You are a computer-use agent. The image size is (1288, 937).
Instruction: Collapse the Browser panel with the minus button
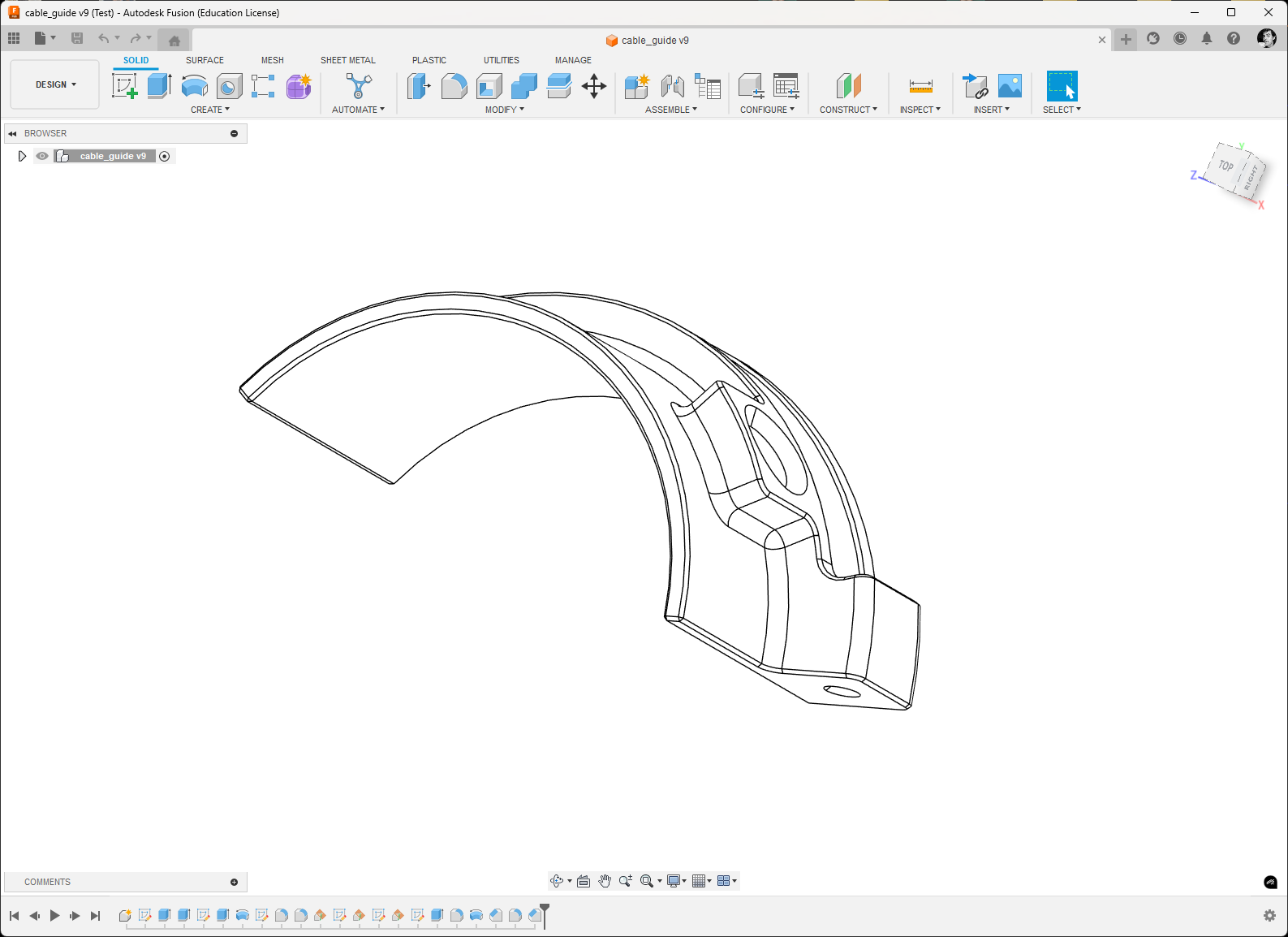point(235,133)
